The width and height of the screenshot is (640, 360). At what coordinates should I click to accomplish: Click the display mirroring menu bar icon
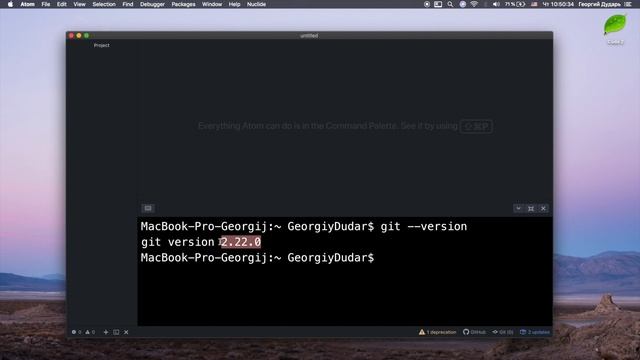tap(438, 4)
